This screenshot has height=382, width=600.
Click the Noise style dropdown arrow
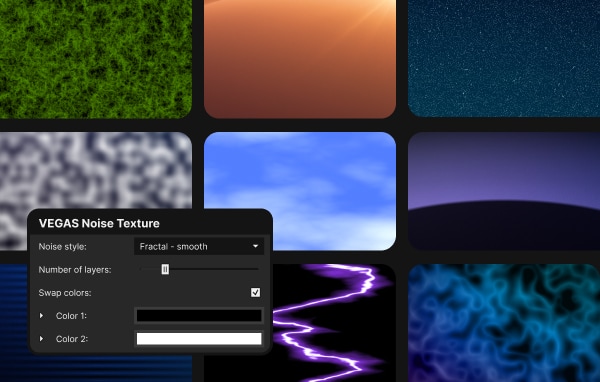255,247
